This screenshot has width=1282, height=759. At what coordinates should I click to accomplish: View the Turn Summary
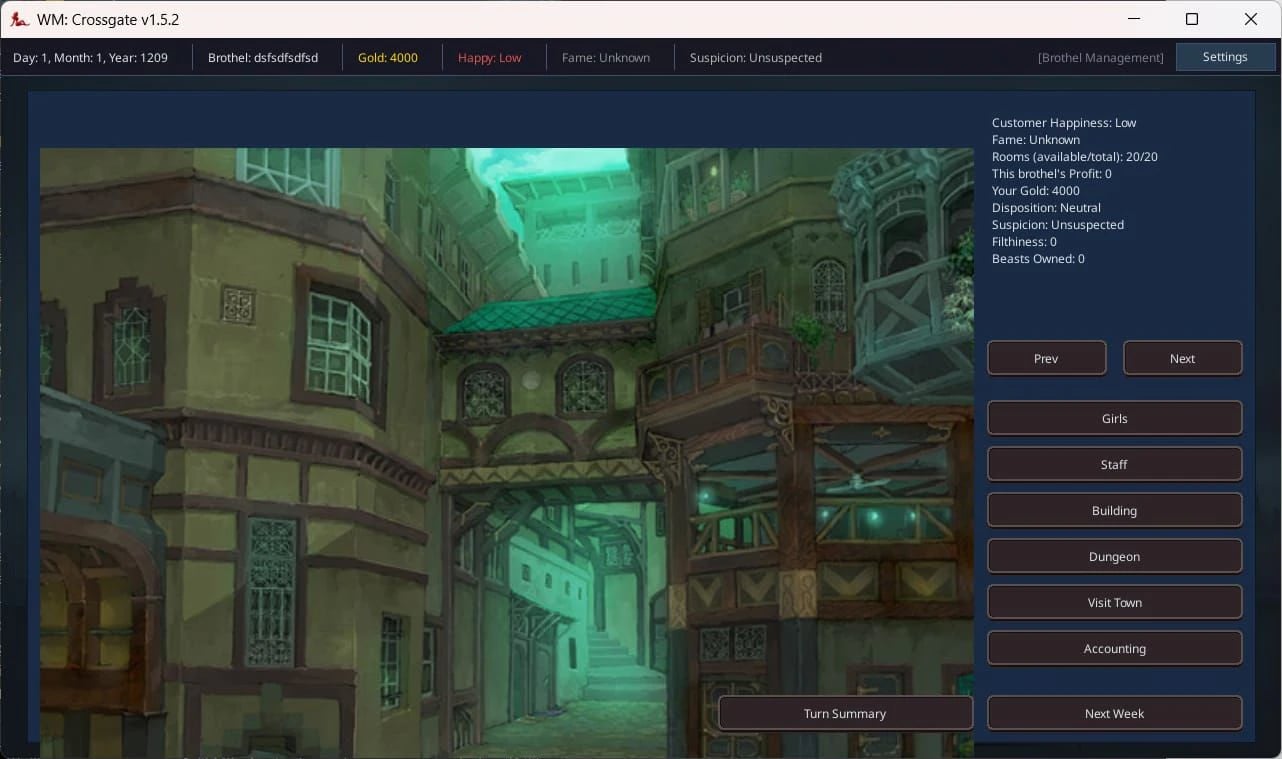point(845,713)
